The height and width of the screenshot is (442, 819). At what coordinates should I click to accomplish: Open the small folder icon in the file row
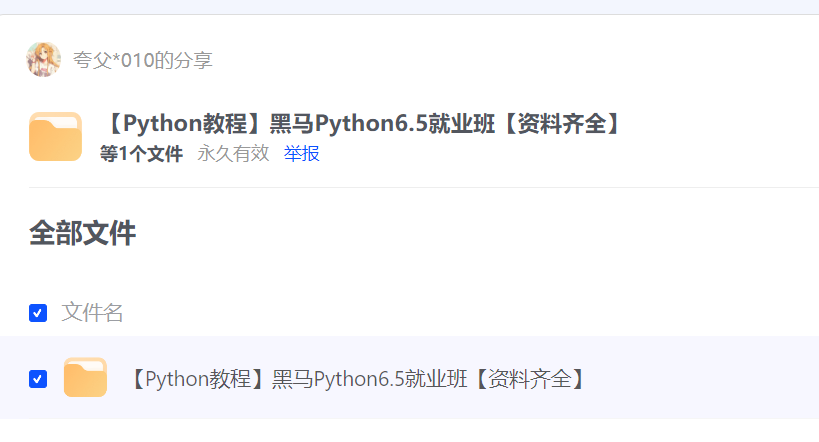pyautogui.click(x=85, y=377)
